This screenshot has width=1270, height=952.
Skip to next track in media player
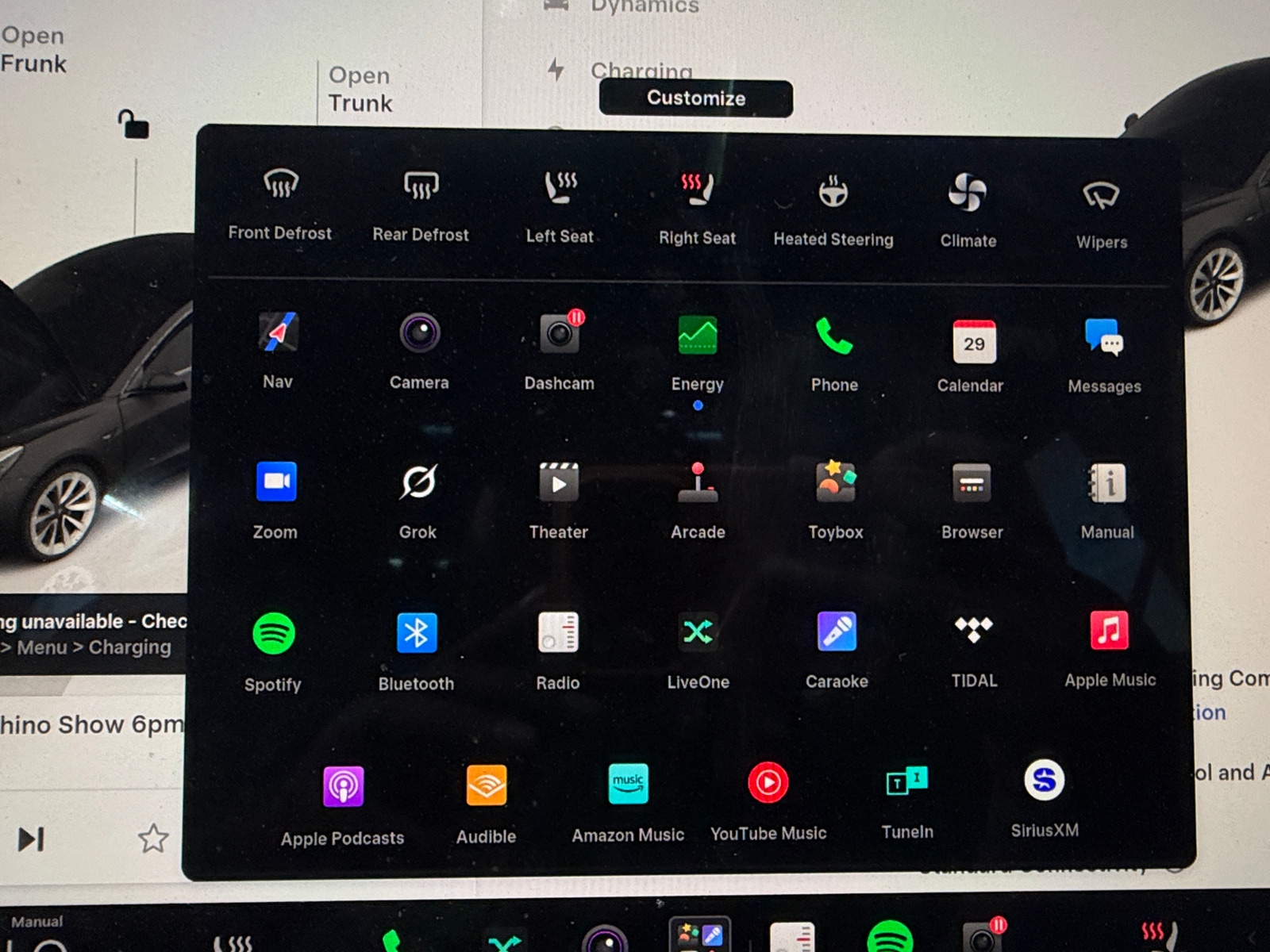point(31,839)
